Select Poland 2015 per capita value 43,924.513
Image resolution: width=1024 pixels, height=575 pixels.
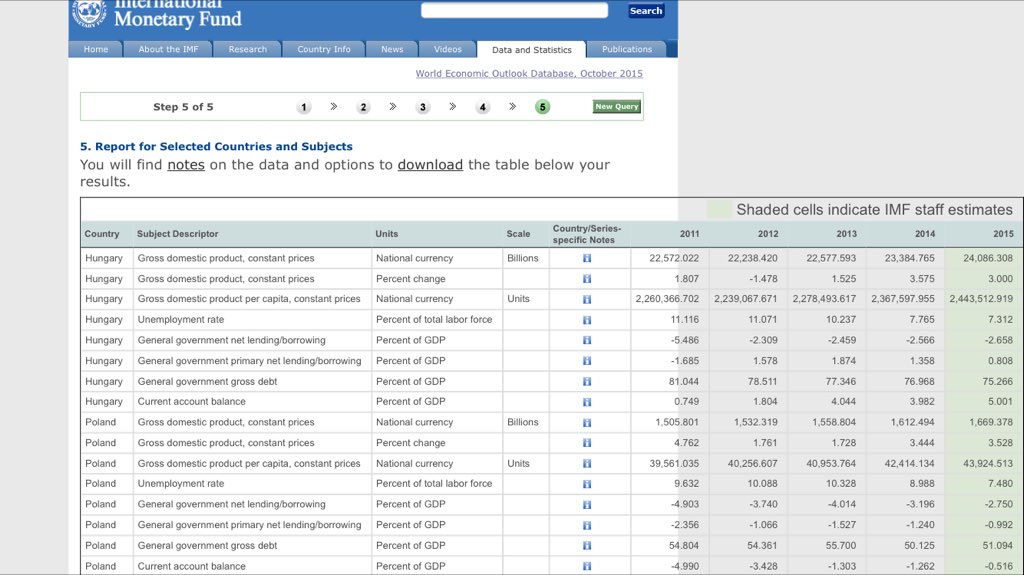coord(988,463)
